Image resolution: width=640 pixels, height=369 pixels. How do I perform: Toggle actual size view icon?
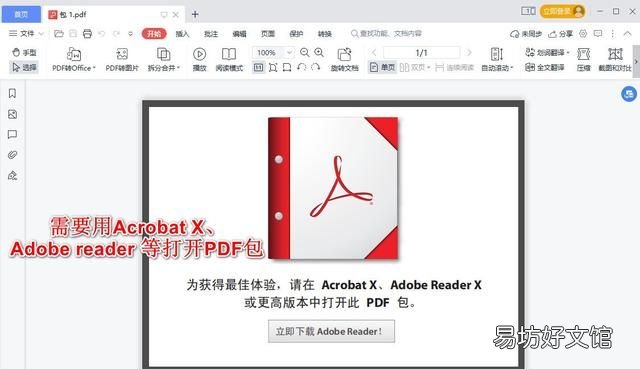[x=258, y=67]
